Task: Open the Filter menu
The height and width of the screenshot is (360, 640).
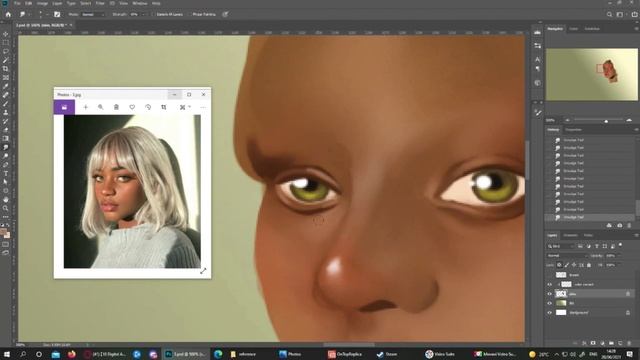Action: (100, 3)
